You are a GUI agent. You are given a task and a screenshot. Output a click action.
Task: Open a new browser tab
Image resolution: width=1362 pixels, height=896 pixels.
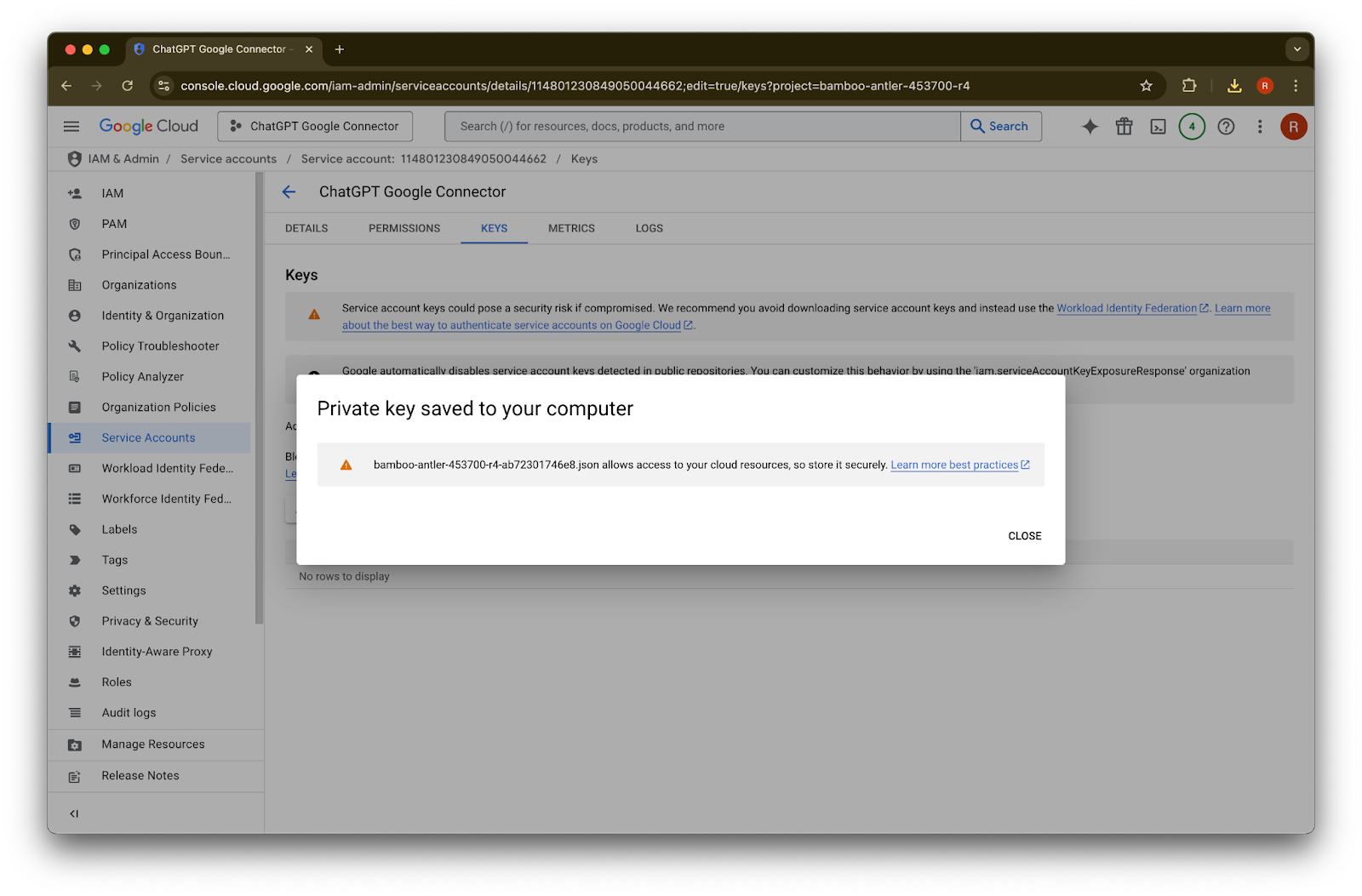(x=340, y=49)
